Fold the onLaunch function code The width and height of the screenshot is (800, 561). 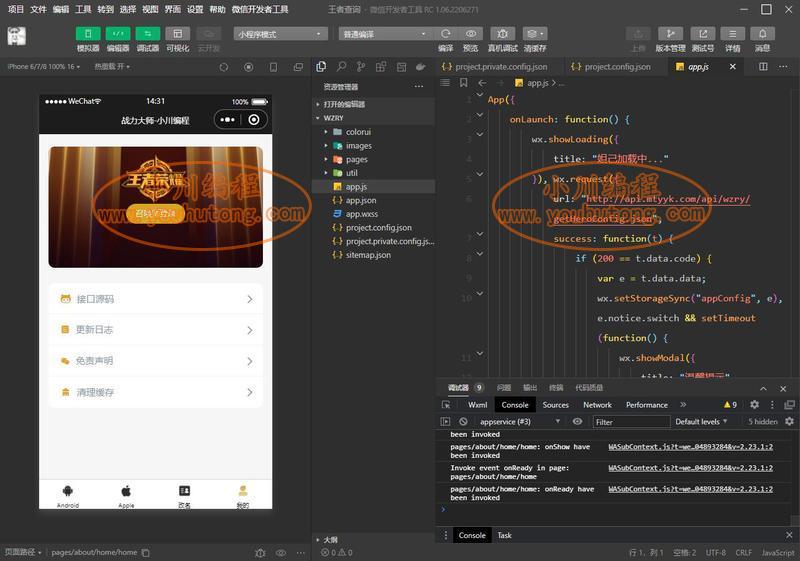click(480, 115)
